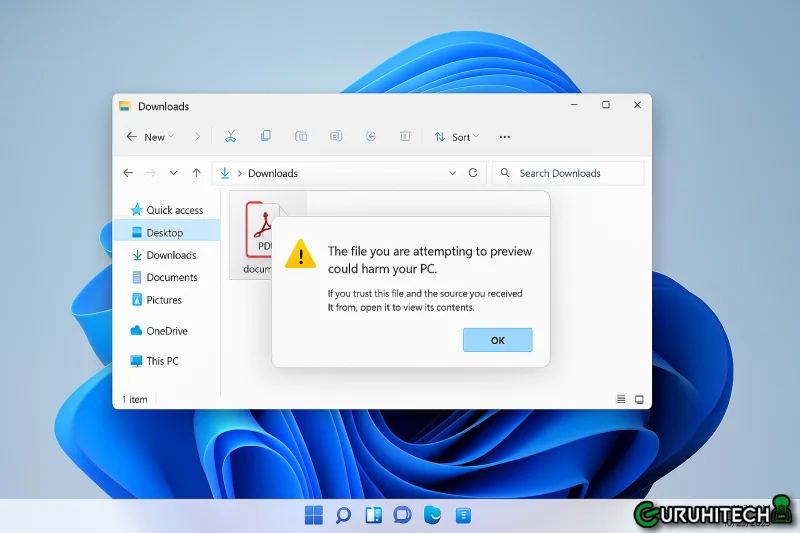The image size is (800, 533).
Task: Click the Share icon in the toolbar
Action: click(370, 136)
